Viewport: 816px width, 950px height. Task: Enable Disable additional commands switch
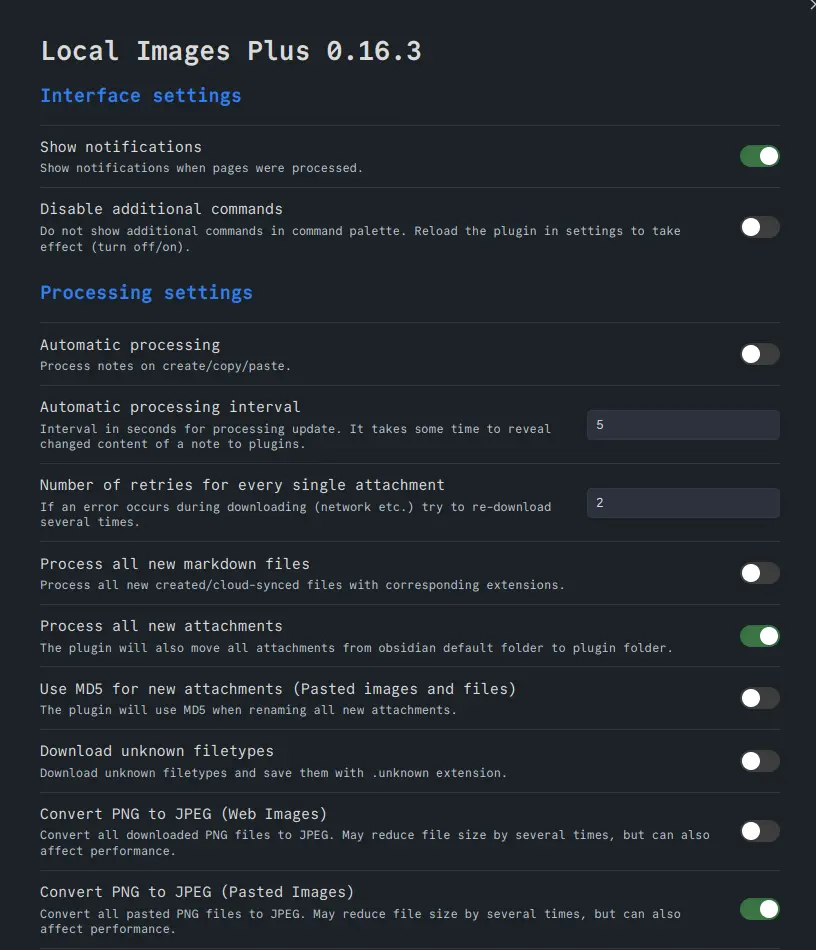(x=759, y=227)
